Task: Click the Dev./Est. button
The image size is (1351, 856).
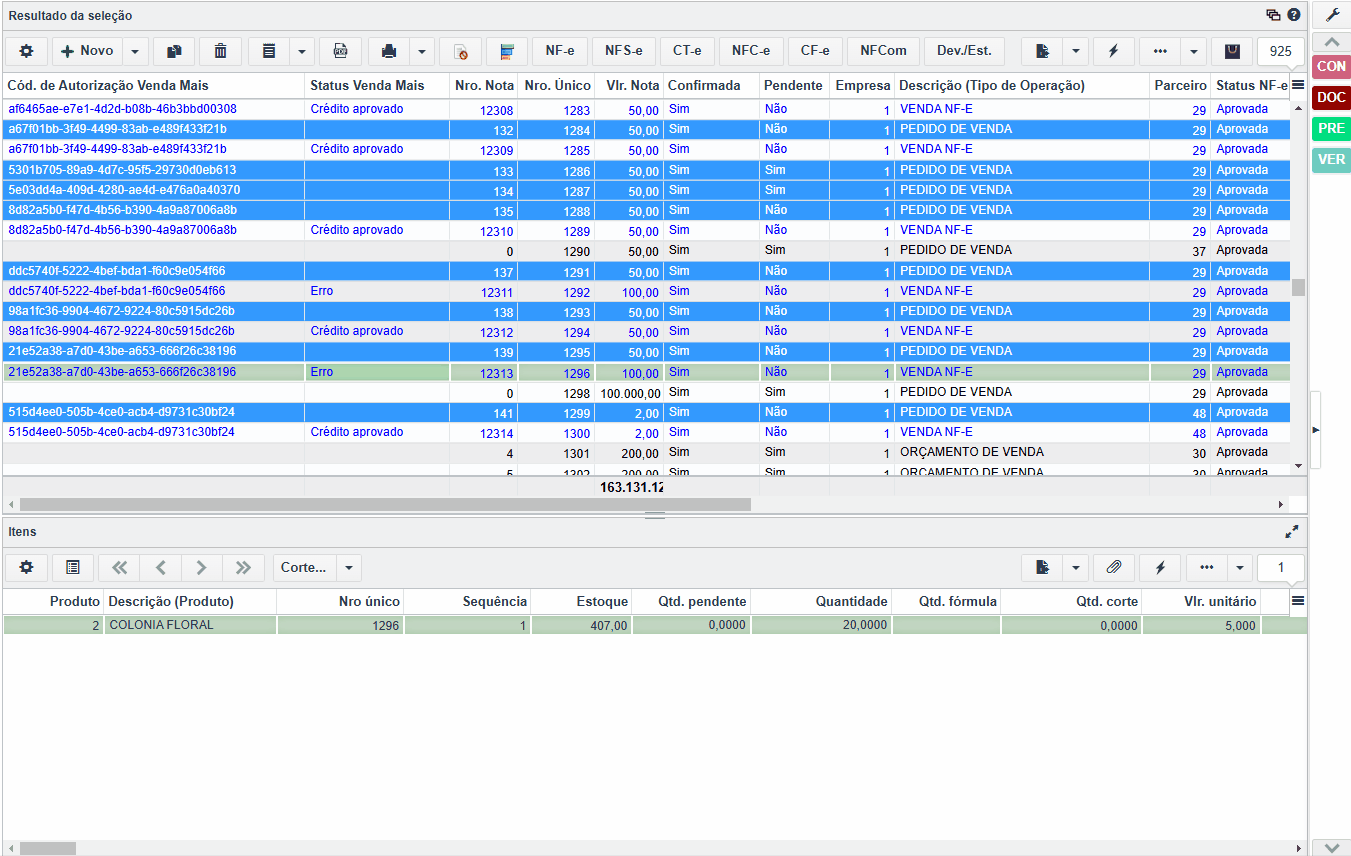Action: coord(964,51)
